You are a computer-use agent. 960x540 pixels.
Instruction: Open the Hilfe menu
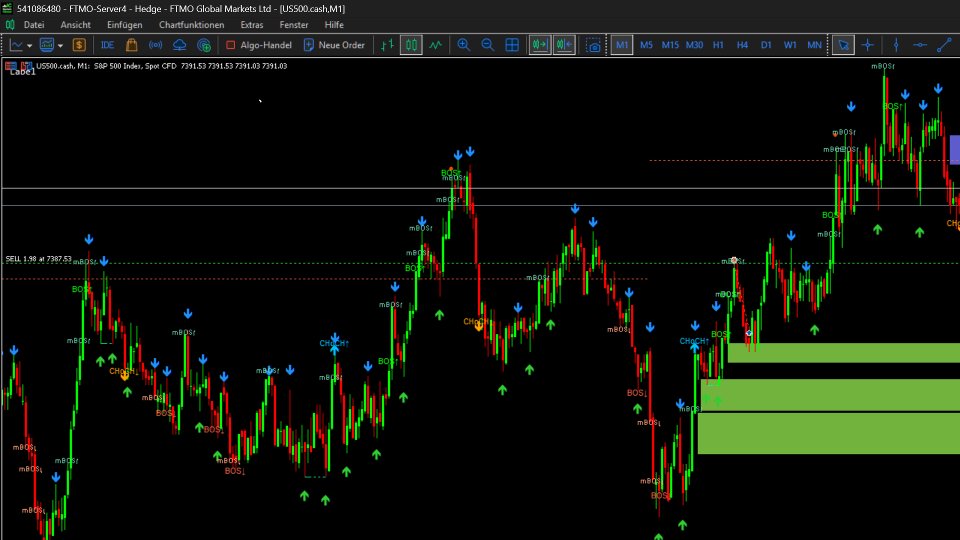coord(334,25)
